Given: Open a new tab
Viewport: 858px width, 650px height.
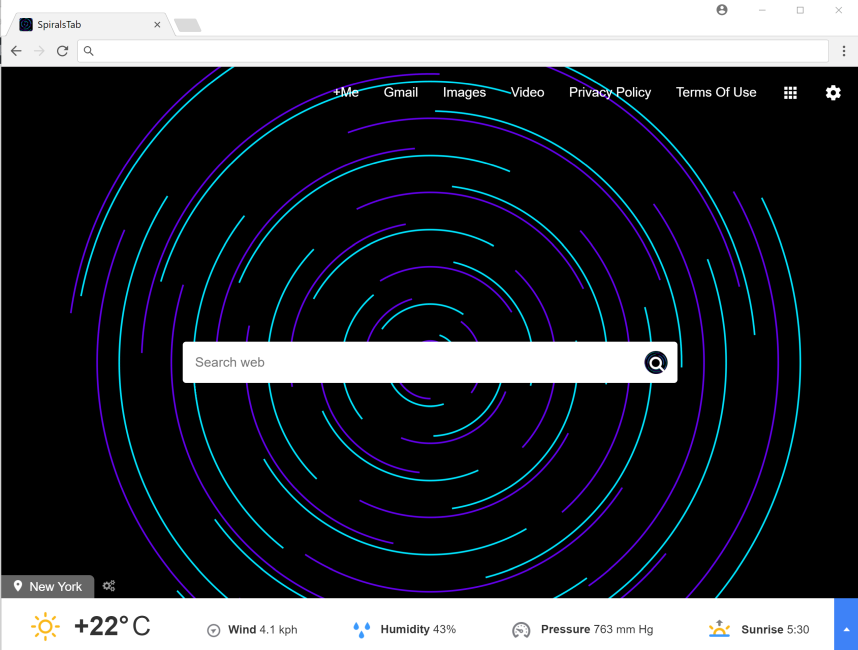Looking at the screenshot, I should click(x=188, y=25).
